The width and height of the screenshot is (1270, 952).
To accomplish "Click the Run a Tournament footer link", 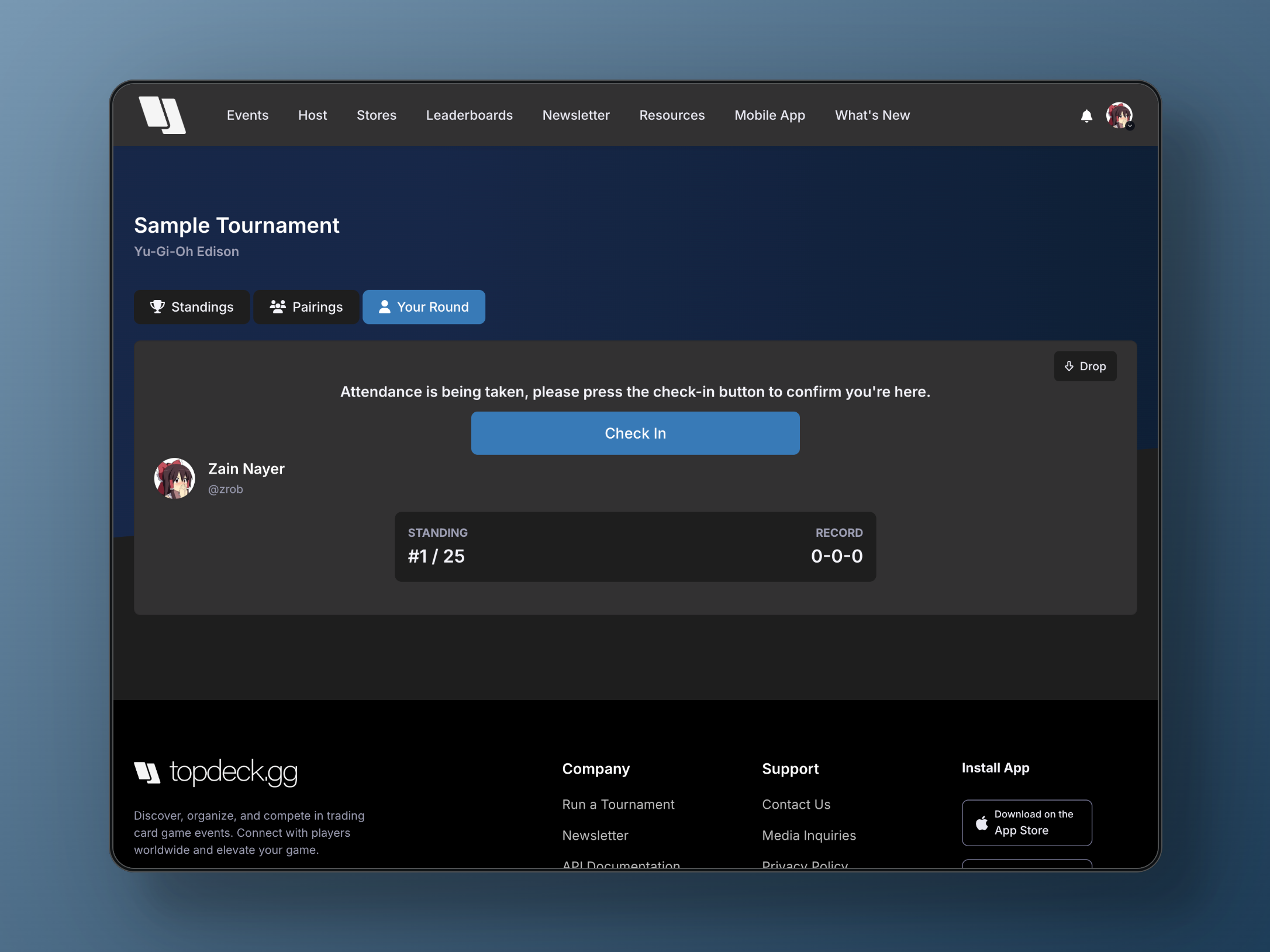I will coord(618,805).
